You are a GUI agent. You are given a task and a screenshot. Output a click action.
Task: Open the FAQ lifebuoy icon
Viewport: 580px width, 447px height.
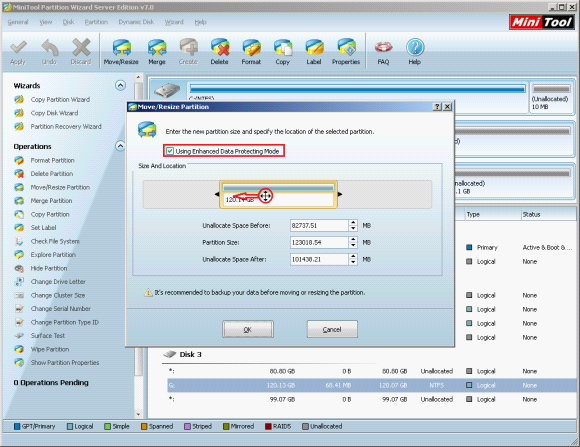383,52
